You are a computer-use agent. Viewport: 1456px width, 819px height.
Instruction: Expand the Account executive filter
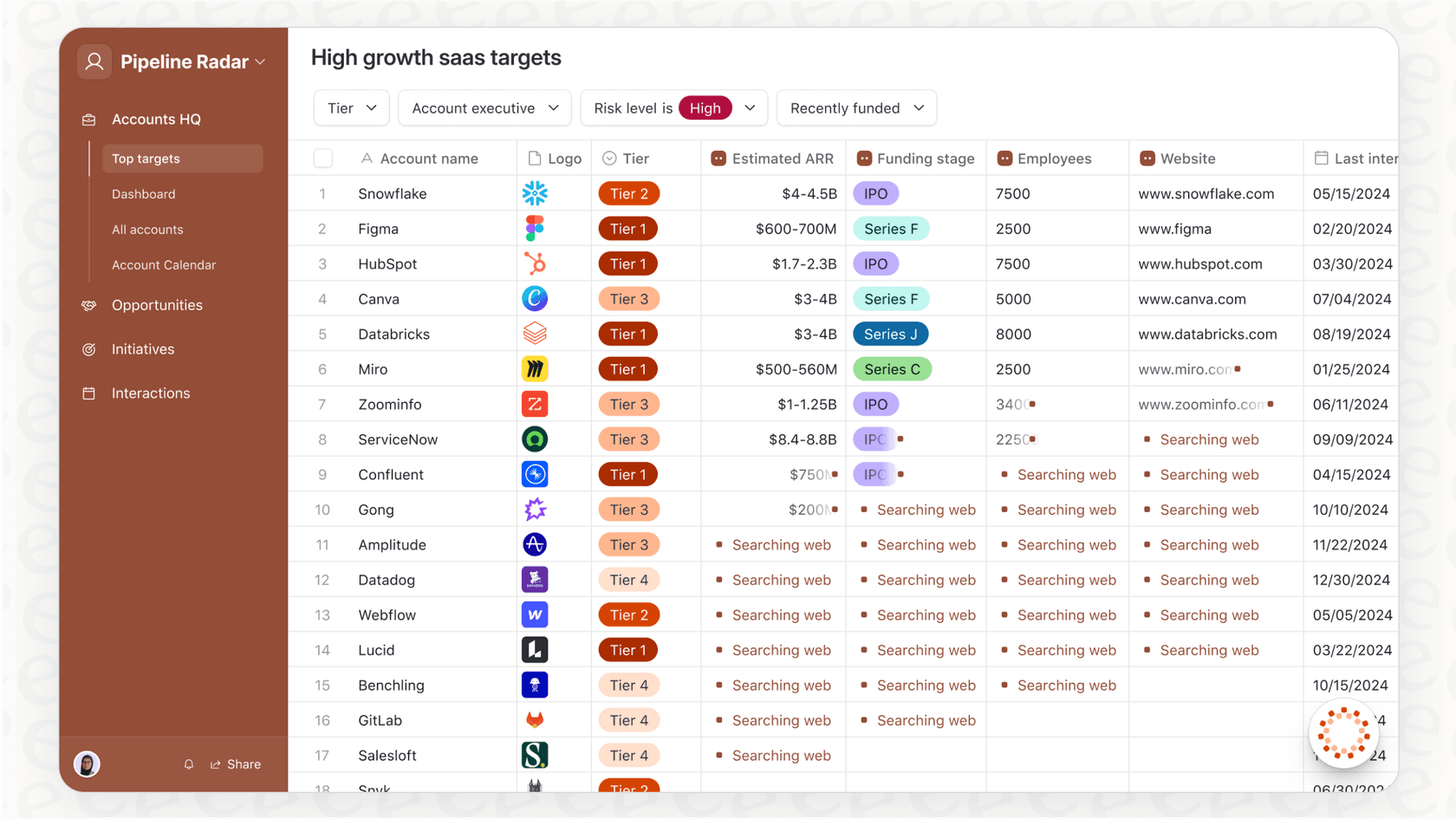click(484, 107)
